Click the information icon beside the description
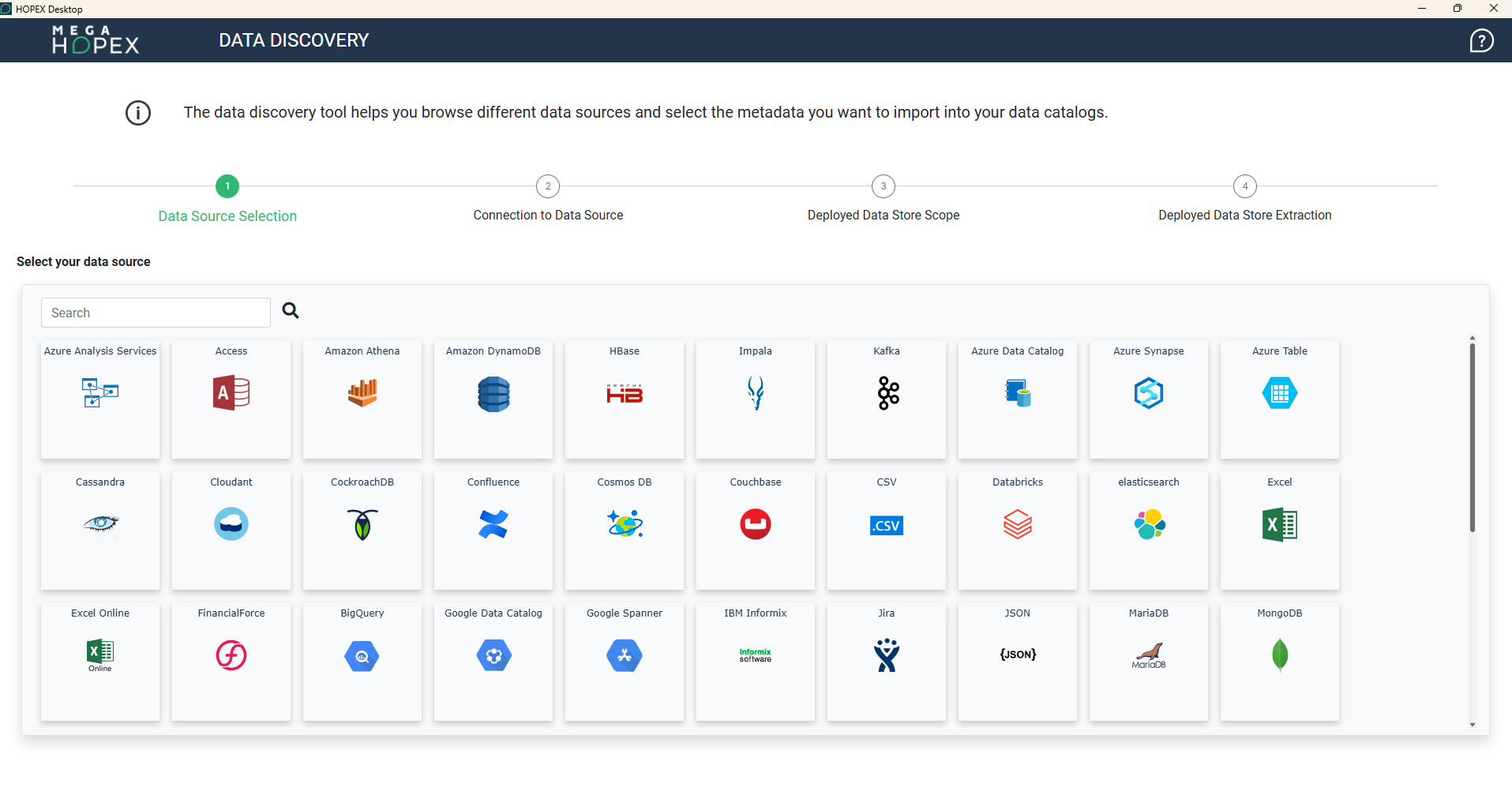The height and width of the screenshot is (810, 1512). pos(138,113)
